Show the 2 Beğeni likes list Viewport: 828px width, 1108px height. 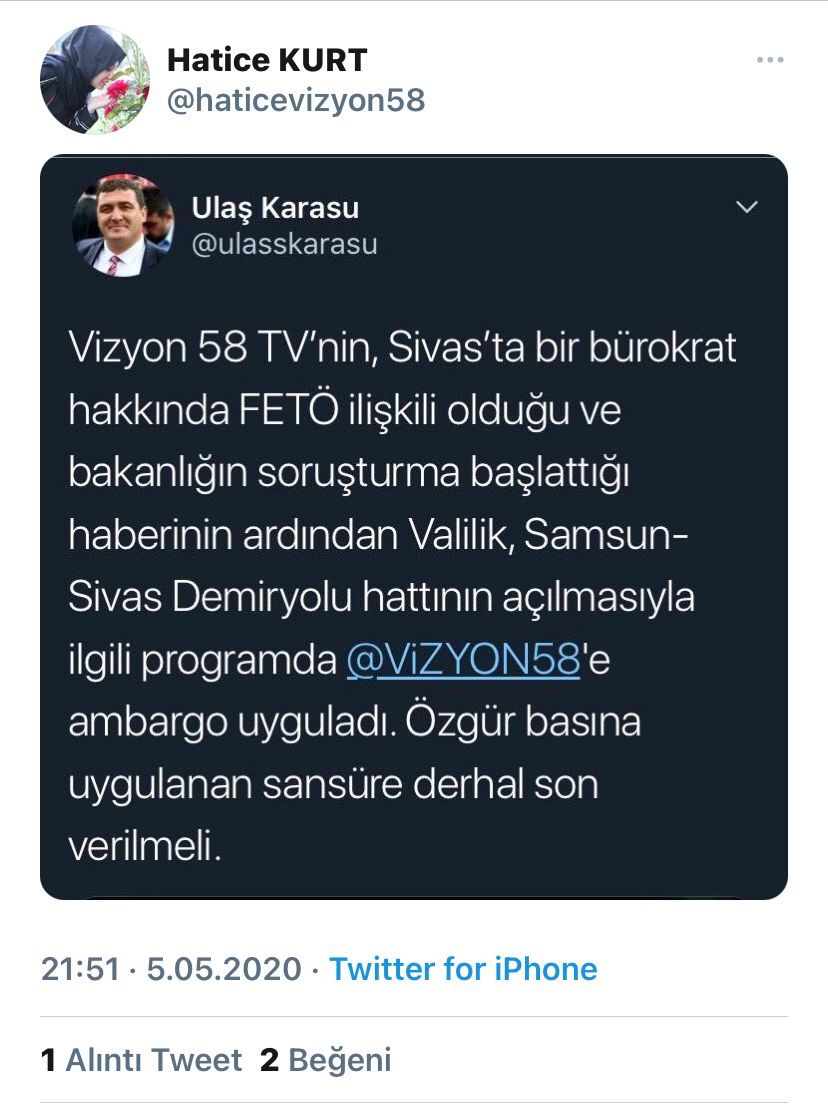[x=326, y=1060]
